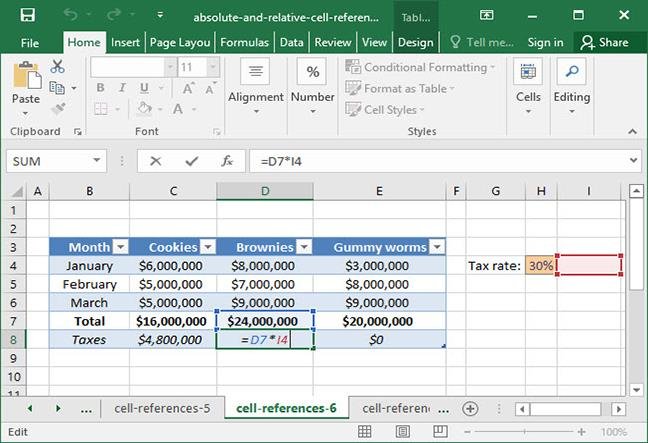Click Sign in link in the title area
The height and width of the screenshot is (443, 648).
[x=545, y=43]
